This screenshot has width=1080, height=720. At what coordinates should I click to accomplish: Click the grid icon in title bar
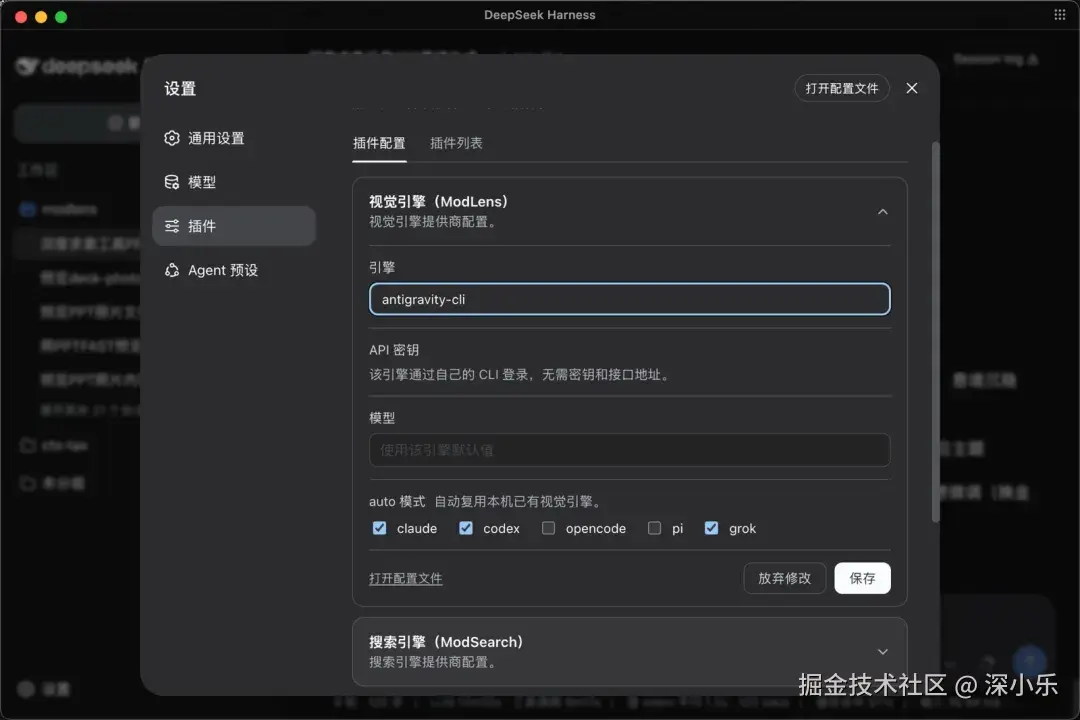point(1059,14)
